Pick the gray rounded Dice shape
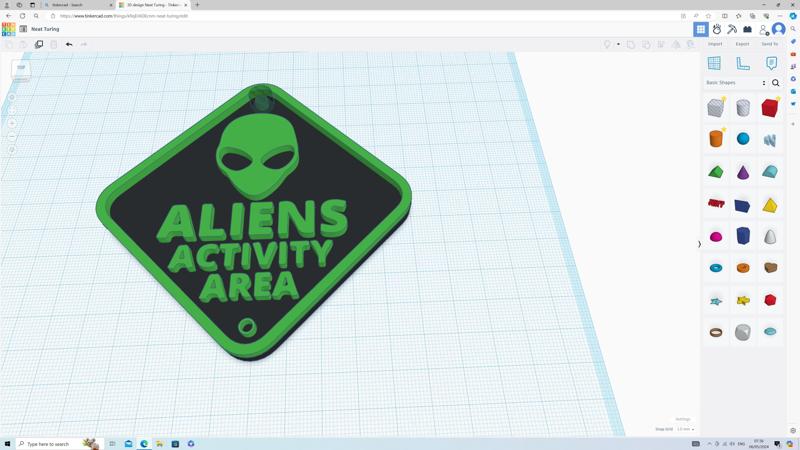 pyautogui.click(x=743, y=332)
